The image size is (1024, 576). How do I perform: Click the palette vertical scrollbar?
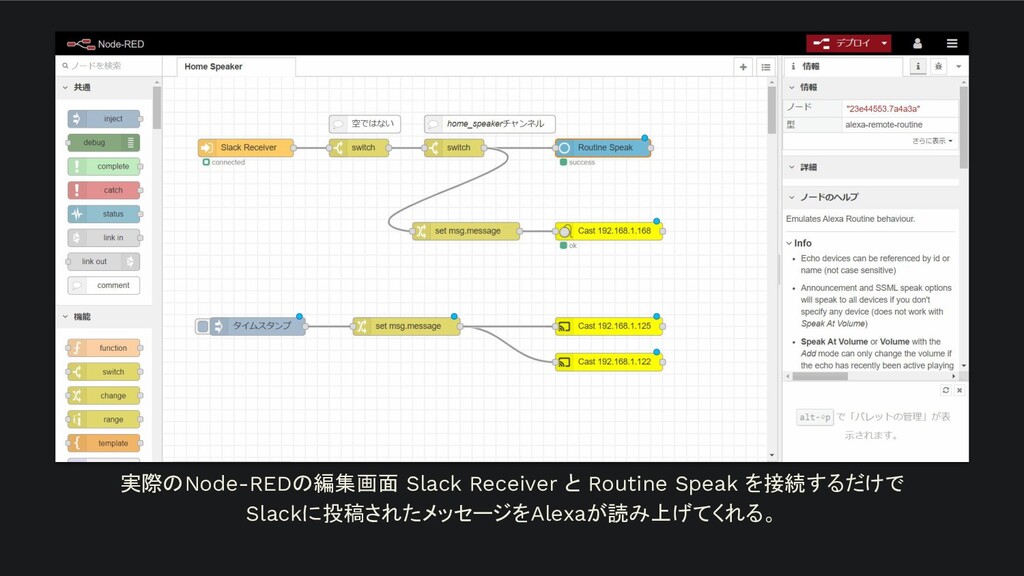157,107
